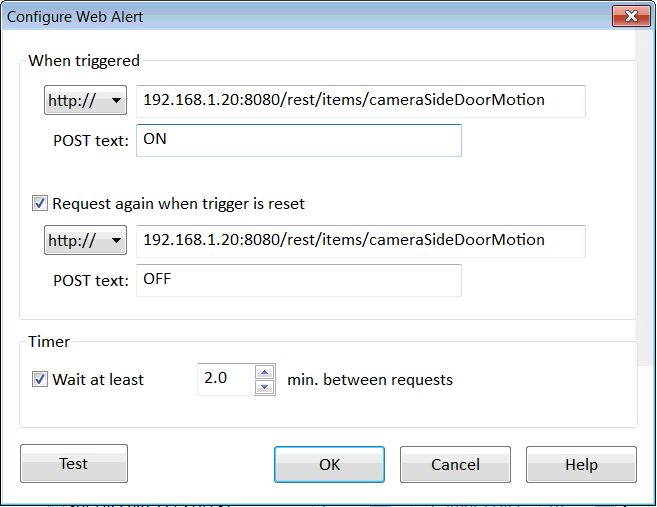The image size is (657, 507).
Task: Disable the Wait at least checkbox
Action: click(x=40, y=380)
